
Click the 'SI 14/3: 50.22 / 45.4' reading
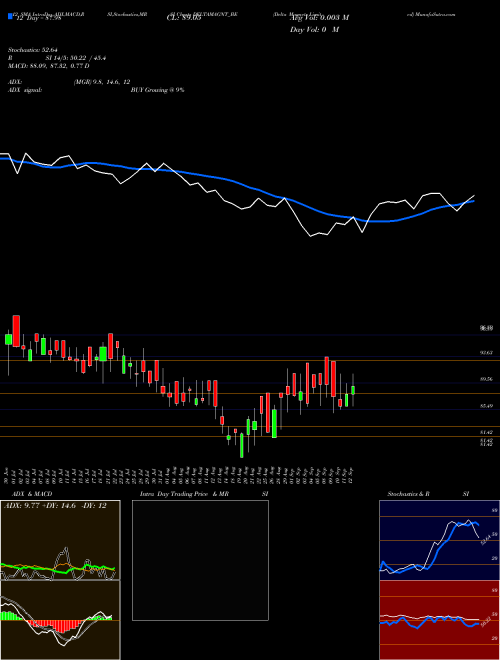pos(76,59)
